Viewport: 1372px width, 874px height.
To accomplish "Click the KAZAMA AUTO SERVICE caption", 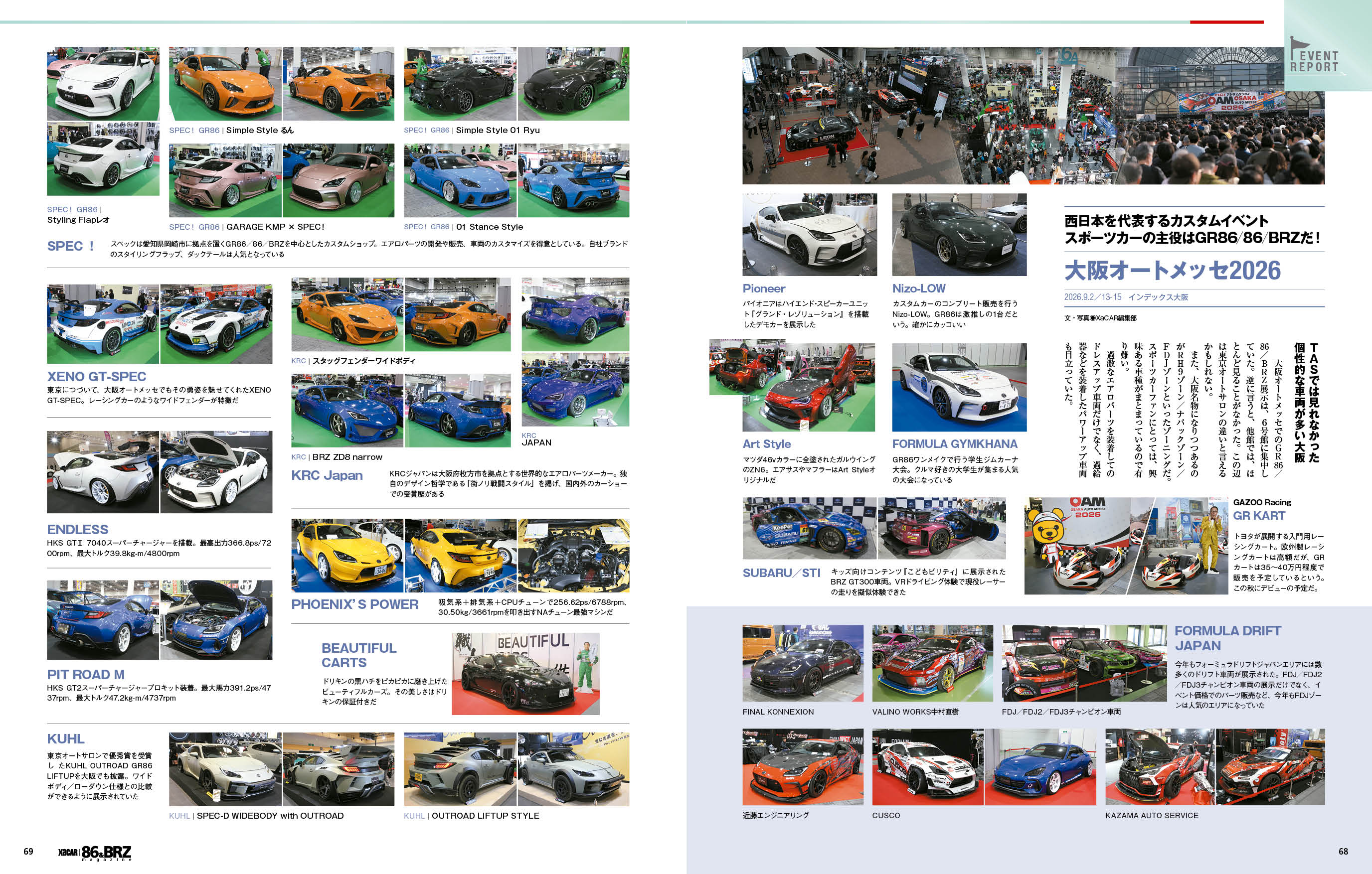I will 1152,815.
